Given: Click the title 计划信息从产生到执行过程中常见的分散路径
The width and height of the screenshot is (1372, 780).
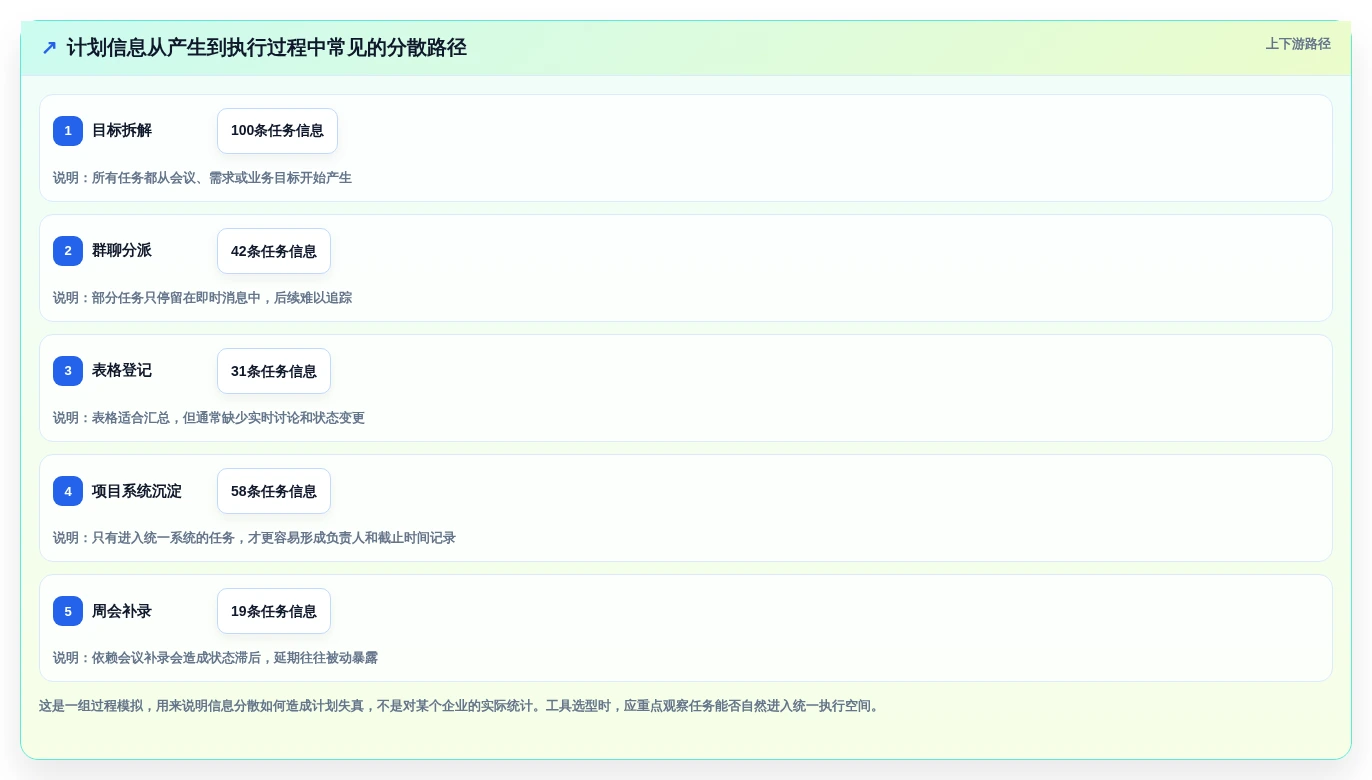Looking at the screenshot, I should tap(267, 48).
